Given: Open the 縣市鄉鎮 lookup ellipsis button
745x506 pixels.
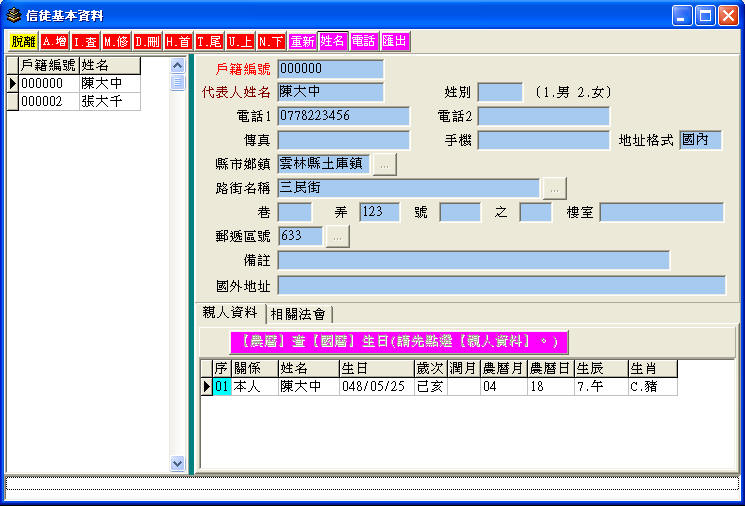Looking at the screenshot, I should coord(384,164).
